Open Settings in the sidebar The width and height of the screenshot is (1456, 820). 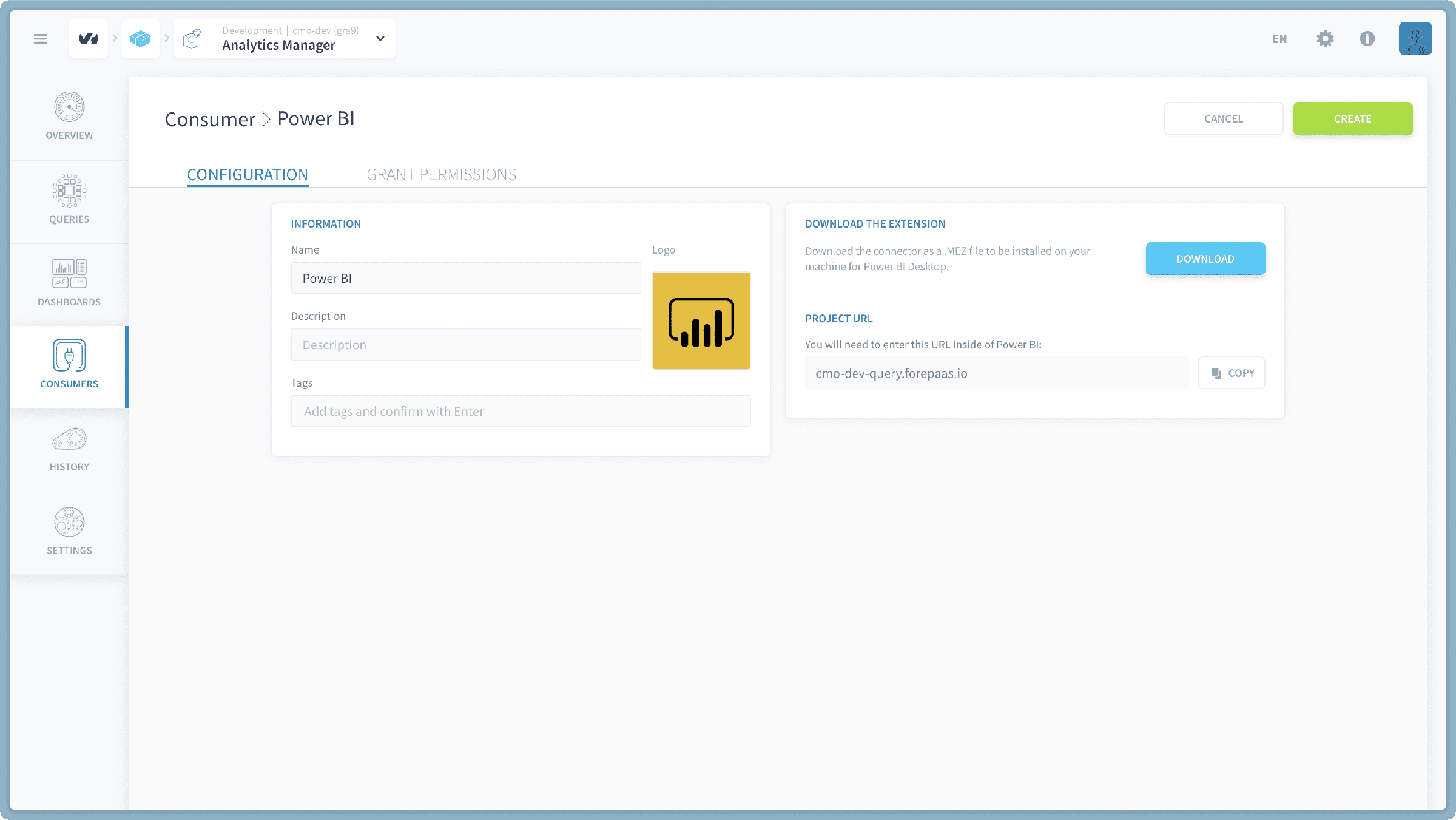pyautogui.click(x=69, y=533)
